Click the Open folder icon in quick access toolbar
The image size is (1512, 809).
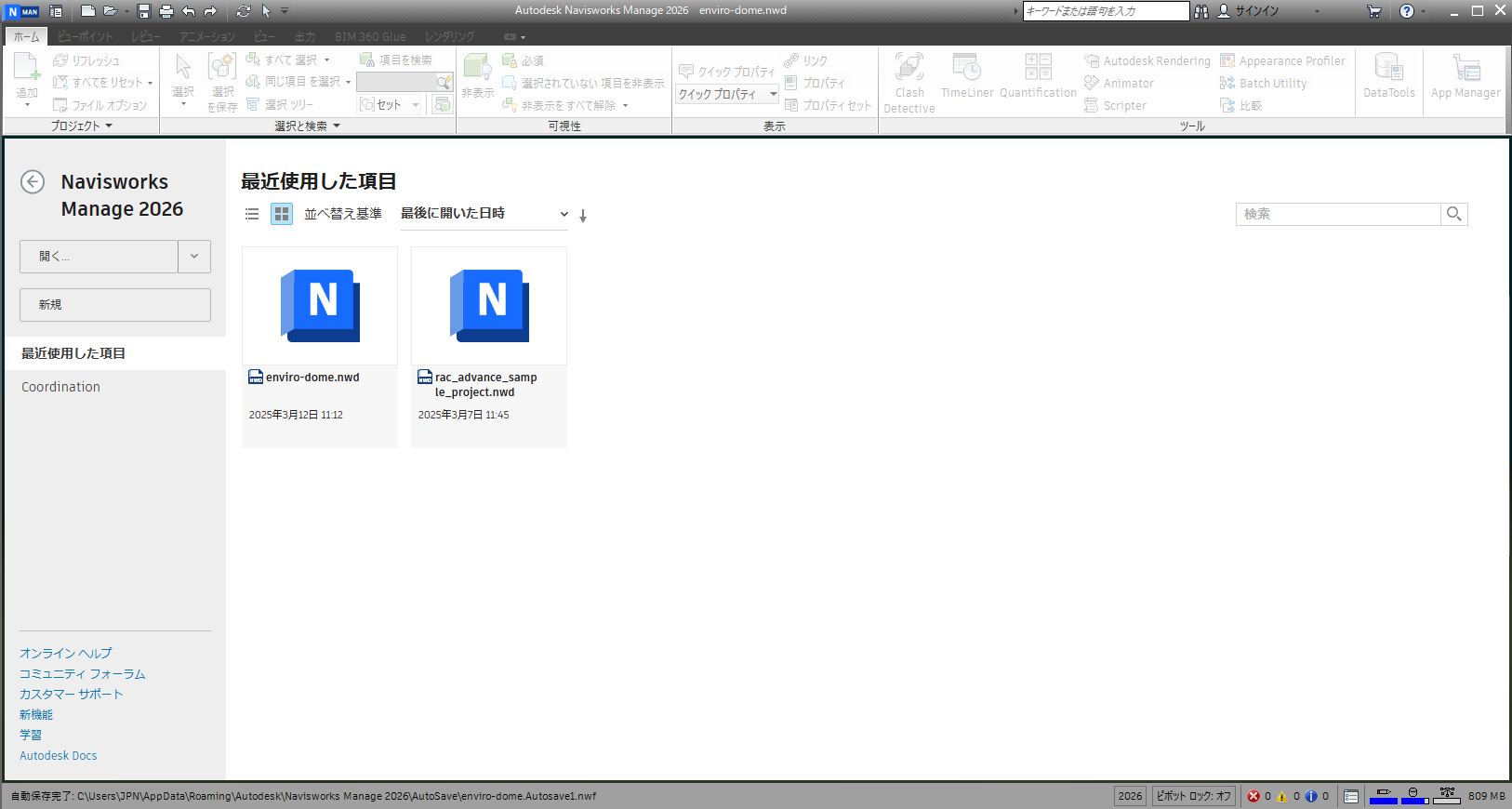[111, 11]
